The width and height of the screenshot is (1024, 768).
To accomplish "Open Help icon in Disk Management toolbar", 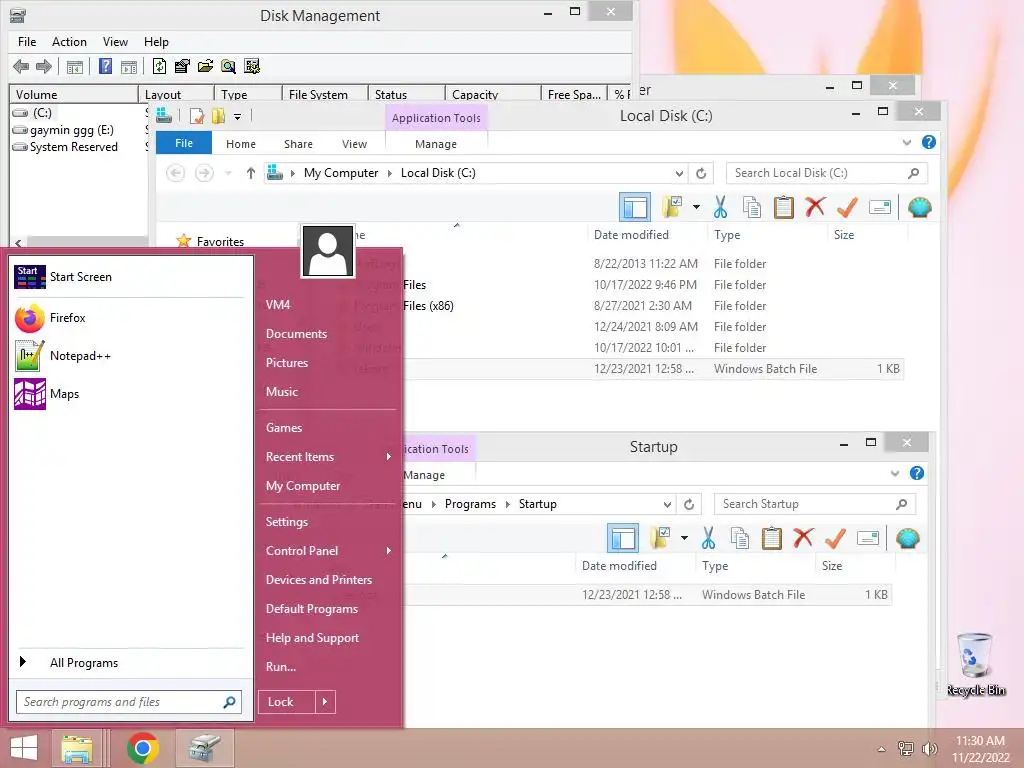I will coord(105,66).
